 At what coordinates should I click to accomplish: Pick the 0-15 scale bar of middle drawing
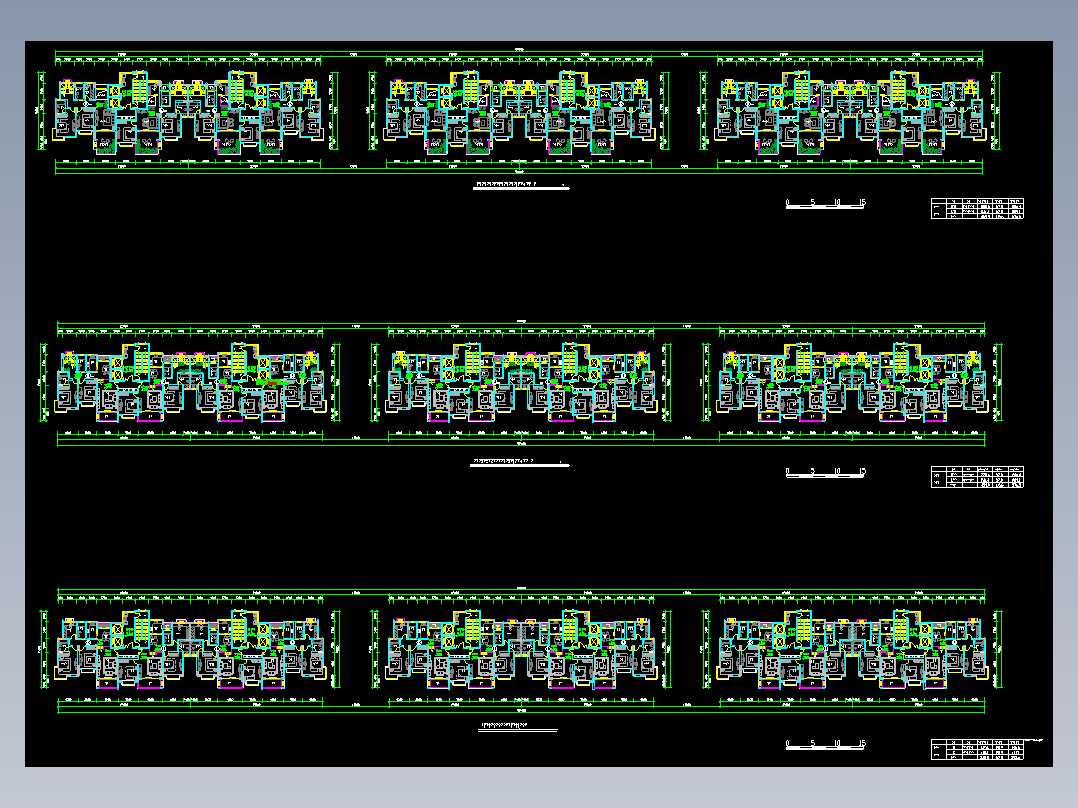pyautogui.click(x=826, y=472)
